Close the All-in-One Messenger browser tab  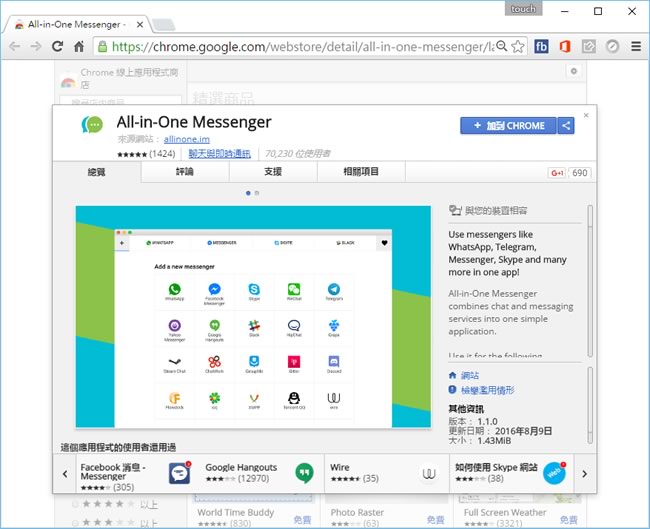tap(140, 24)
